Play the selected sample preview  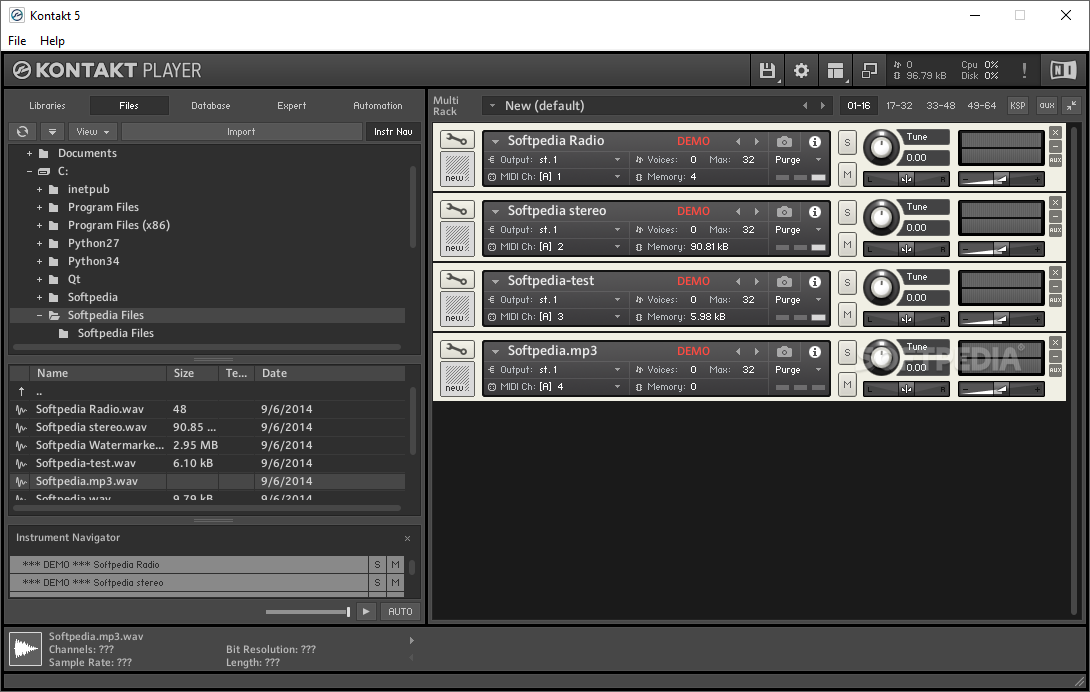click(x=366, y=611)
